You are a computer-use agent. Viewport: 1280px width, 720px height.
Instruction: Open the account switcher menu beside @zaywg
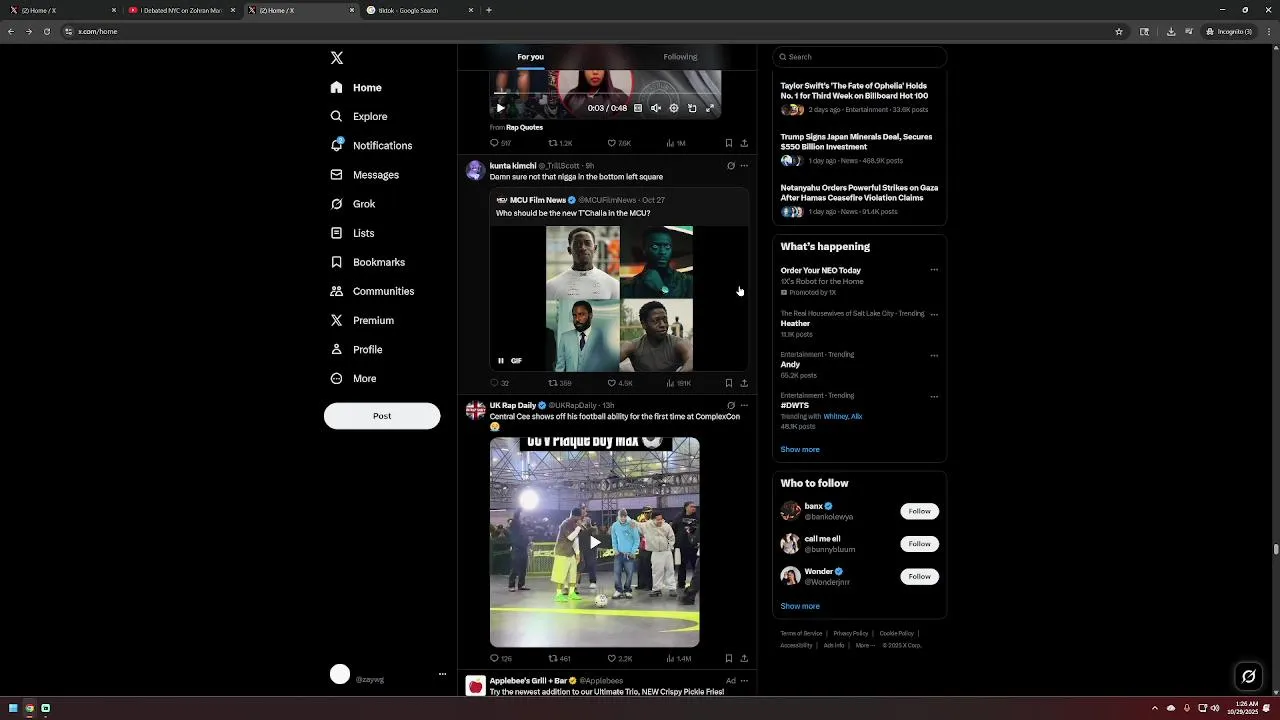442,675
